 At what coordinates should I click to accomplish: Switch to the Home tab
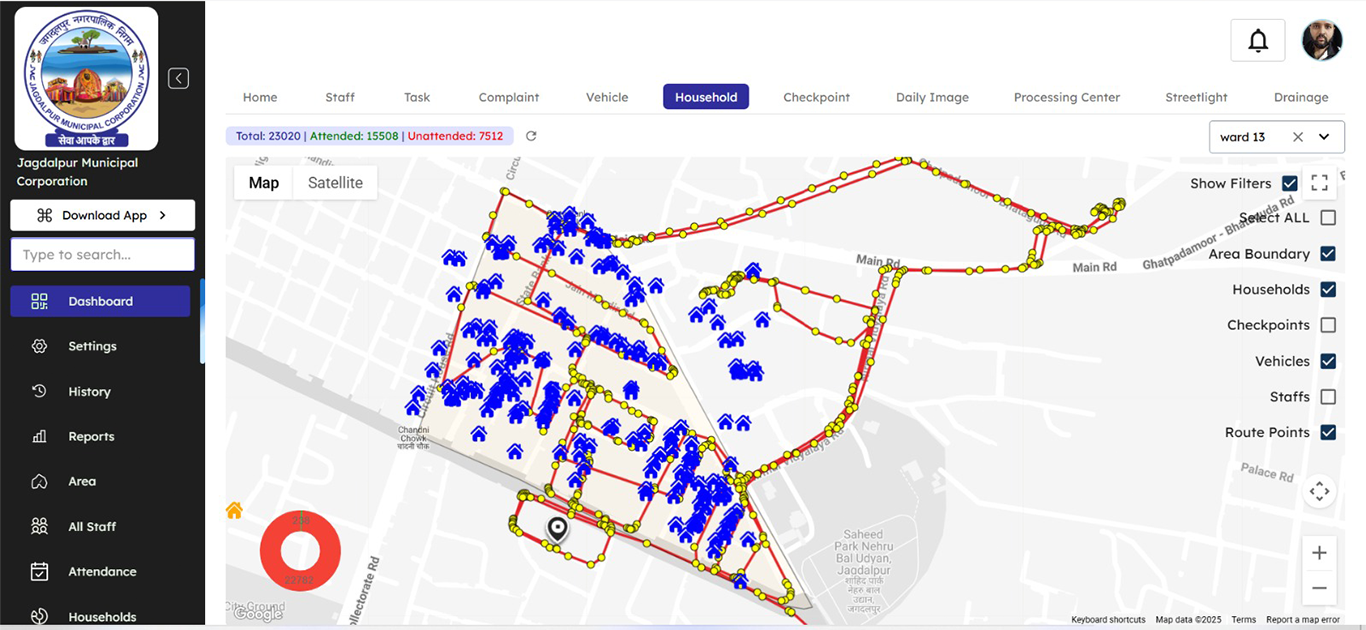[x=260, y=97]
